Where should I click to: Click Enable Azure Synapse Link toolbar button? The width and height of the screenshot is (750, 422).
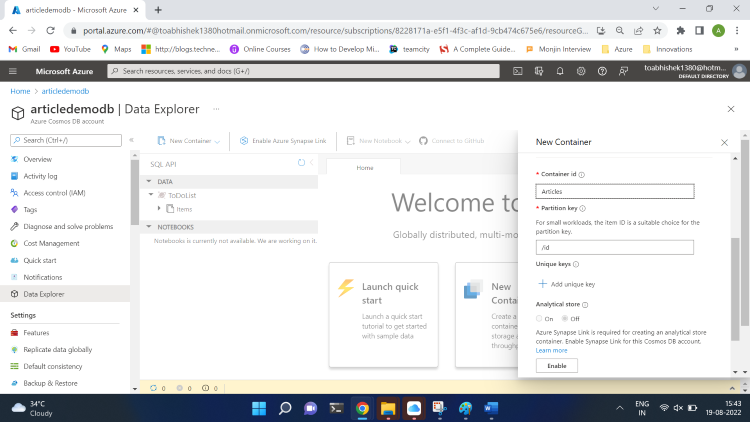283,141
